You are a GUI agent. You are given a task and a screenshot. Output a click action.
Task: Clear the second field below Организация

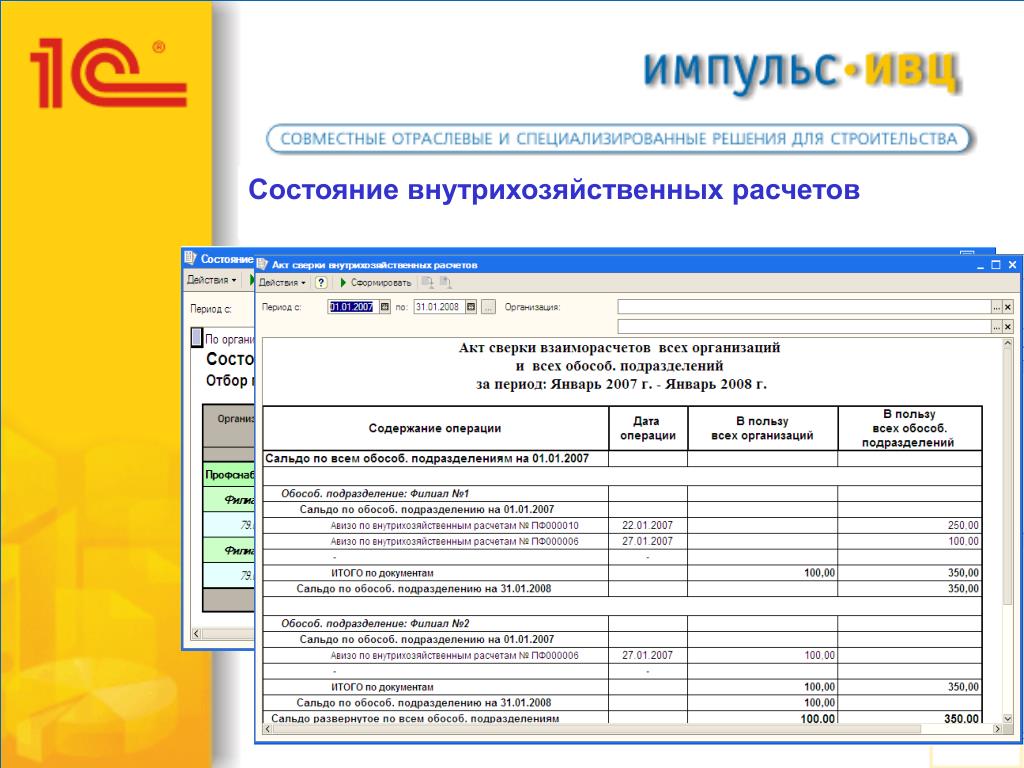[x=1008, y=327]
